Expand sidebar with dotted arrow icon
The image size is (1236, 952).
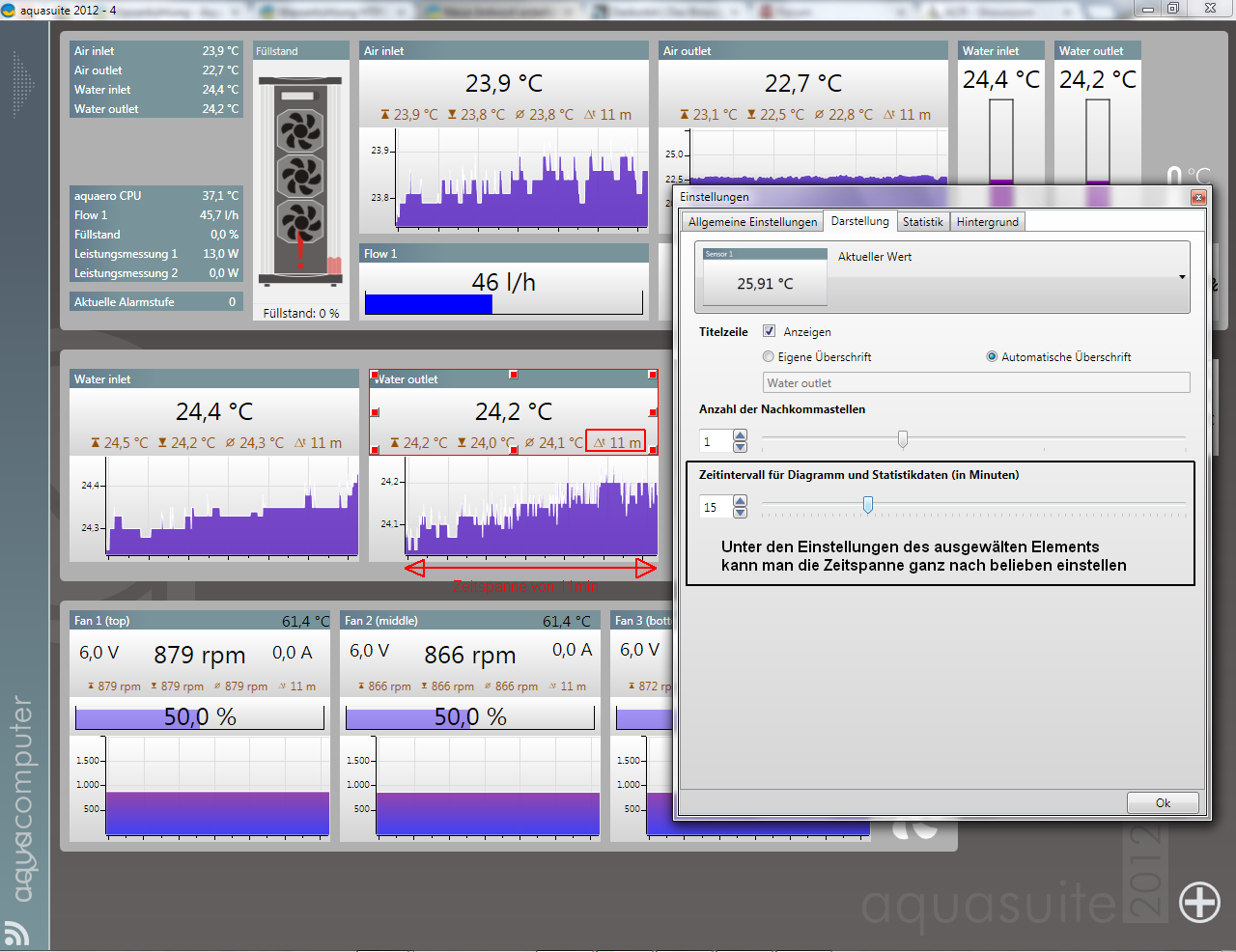point(23,84)
